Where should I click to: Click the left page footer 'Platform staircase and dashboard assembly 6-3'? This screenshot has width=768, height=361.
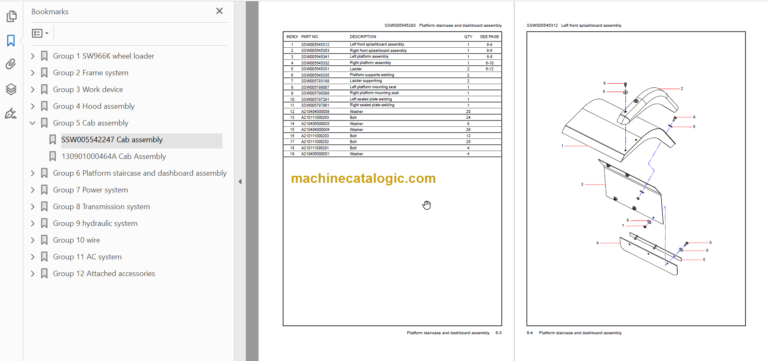coord(454,333)
